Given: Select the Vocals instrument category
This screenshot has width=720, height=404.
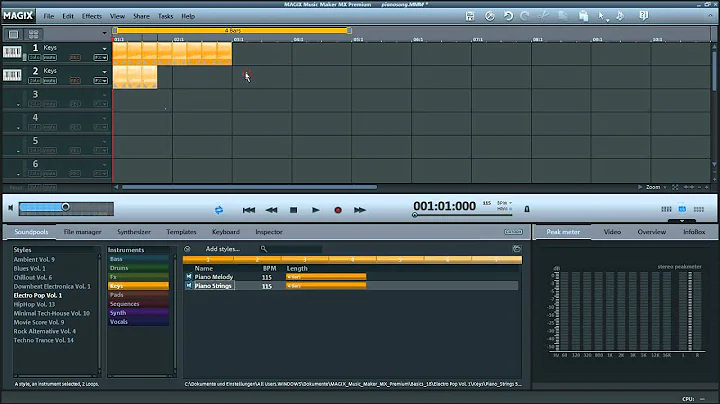Looking at the screenshot, I should tap(138, 321).
